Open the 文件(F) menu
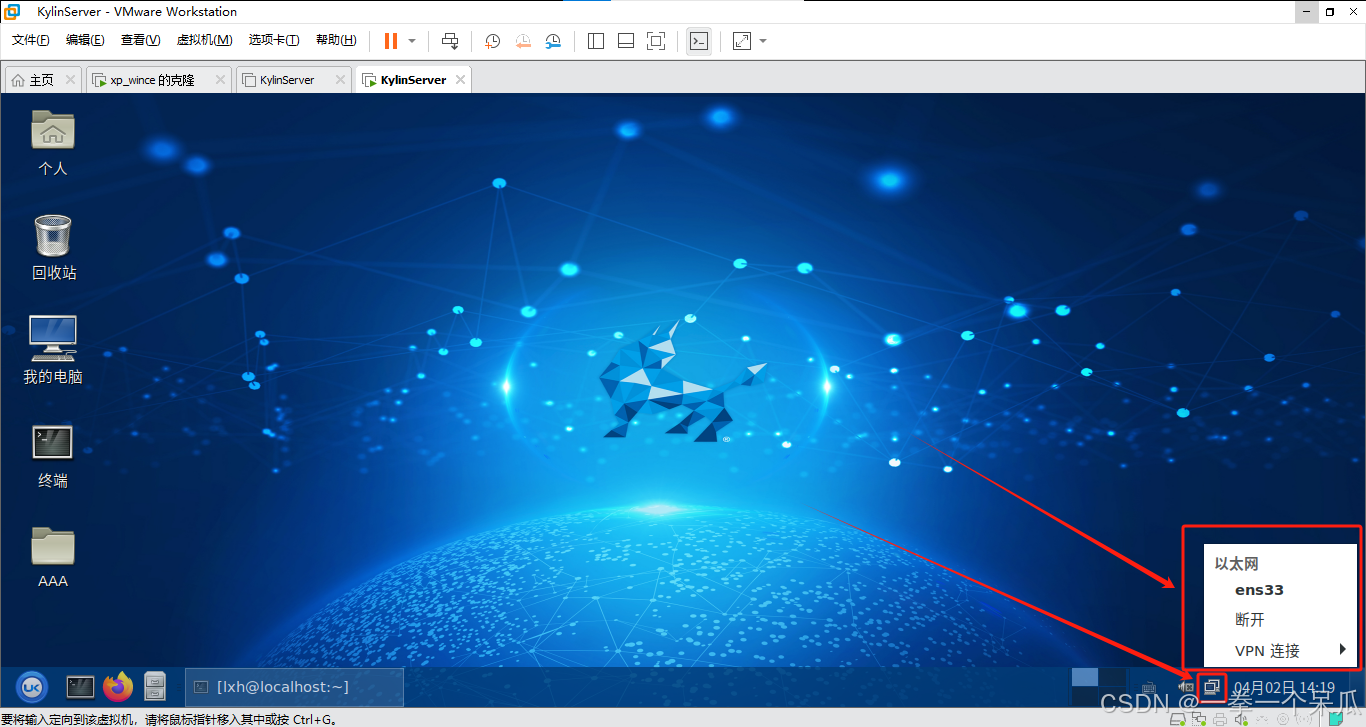Viewport: 1366px width, 727px height. pos(31,40)
